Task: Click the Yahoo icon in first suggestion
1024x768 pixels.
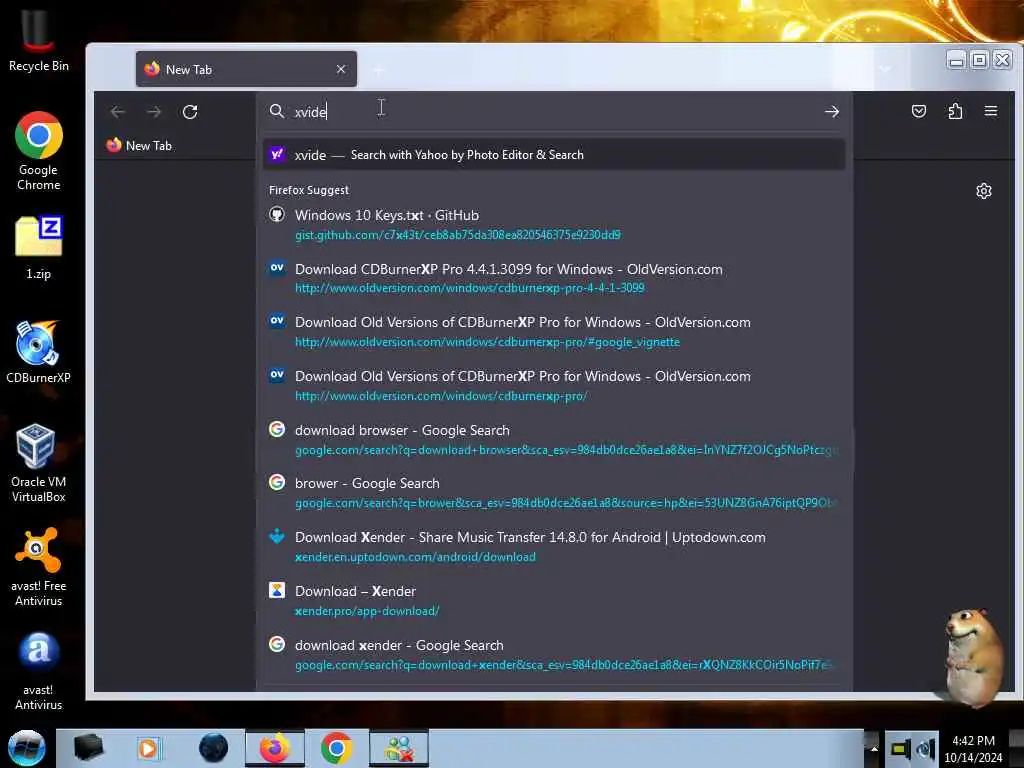Action: tap(277, 154)
